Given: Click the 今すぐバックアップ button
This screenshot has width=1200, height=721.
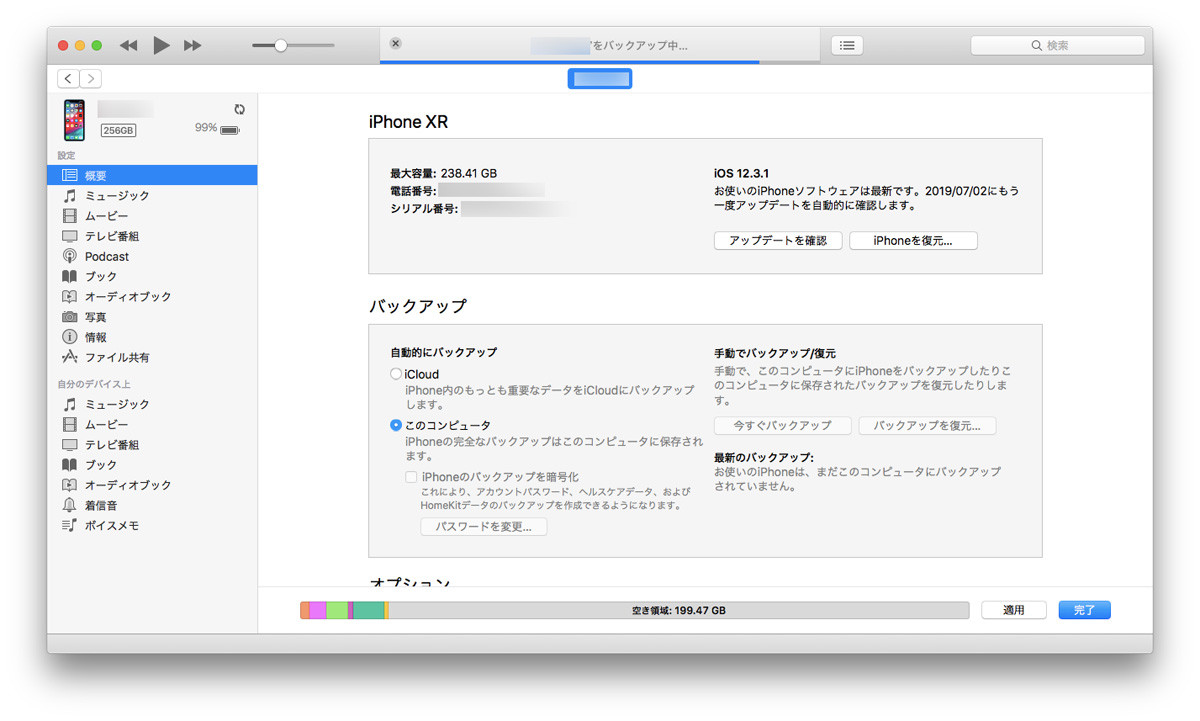Looking at the screenshot, I should point(783,426).
